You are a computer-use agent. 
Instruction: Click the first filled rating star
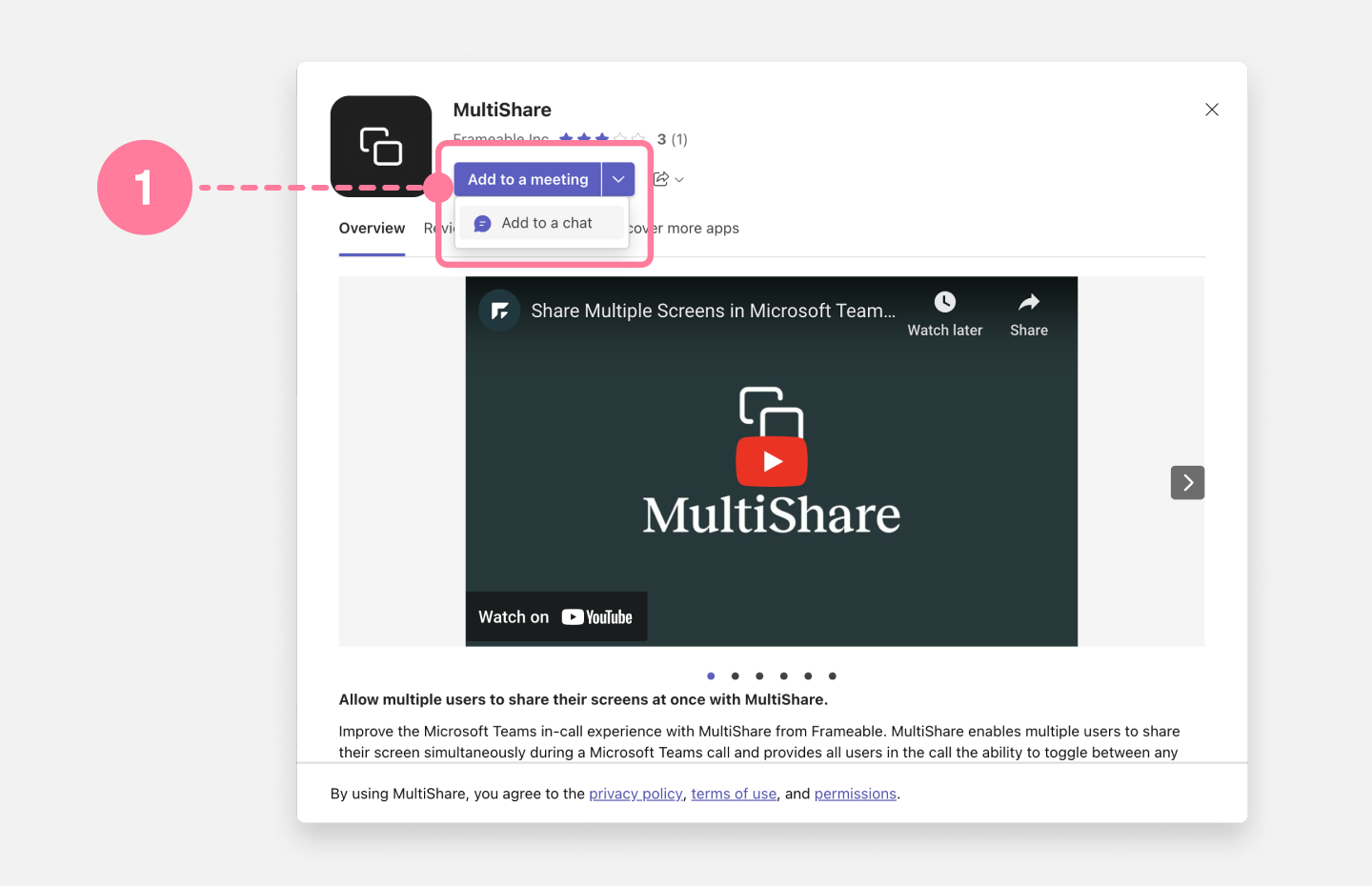(567, 137)
